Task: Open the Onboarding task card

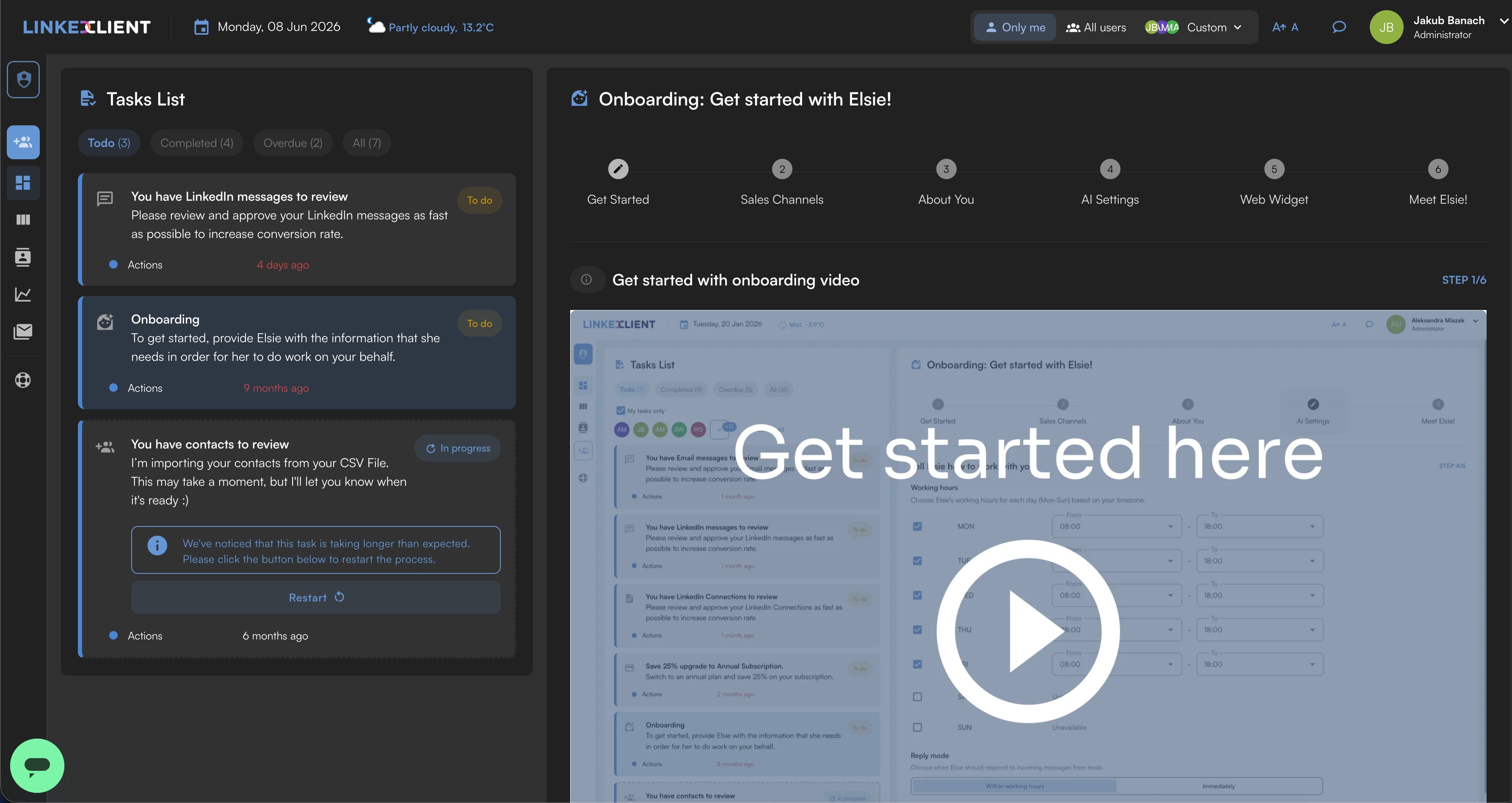Action: [297, 352]
